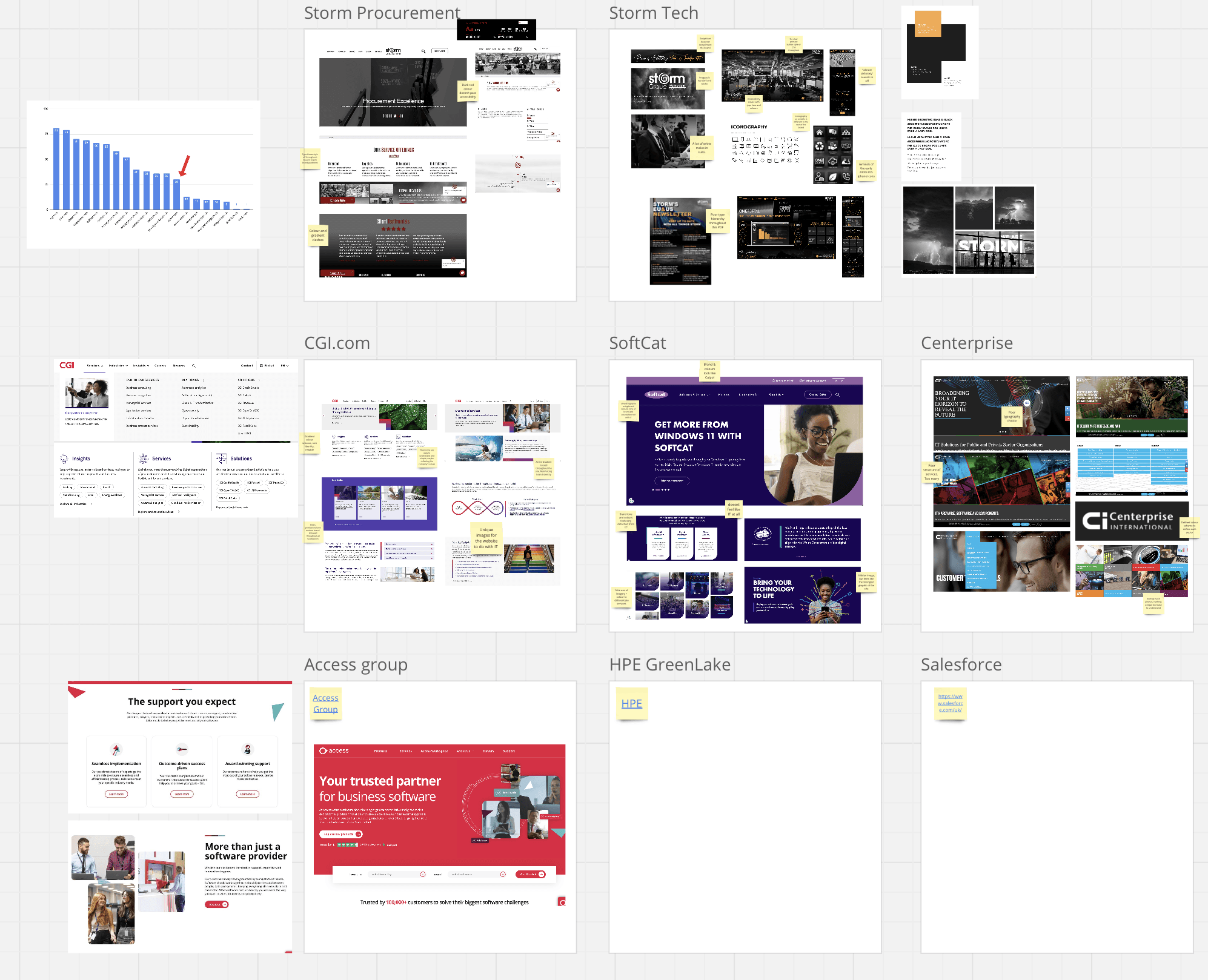Select the Centerprise hardware, software and components screenshot
Image resolution: width=1208 pixels, height=980 pixels.
coord(1001,491)
